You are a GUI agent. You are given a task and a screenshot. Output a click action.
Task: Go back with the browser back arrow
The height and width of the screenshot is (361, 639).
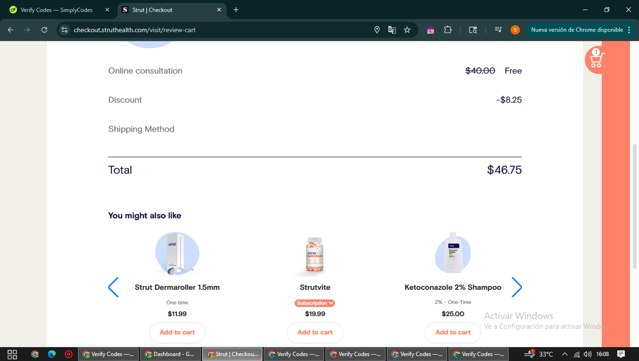(11, 30)
